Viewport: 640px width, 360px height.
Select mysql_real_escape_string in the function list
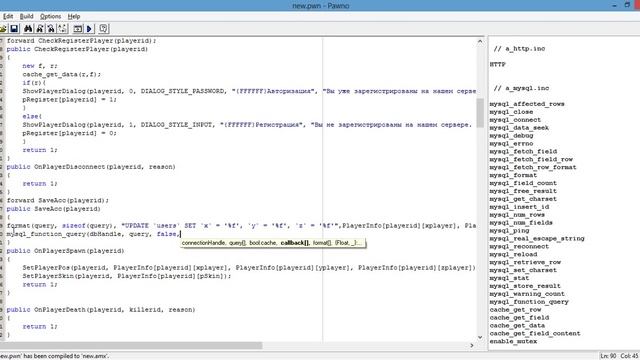point(537,238)
